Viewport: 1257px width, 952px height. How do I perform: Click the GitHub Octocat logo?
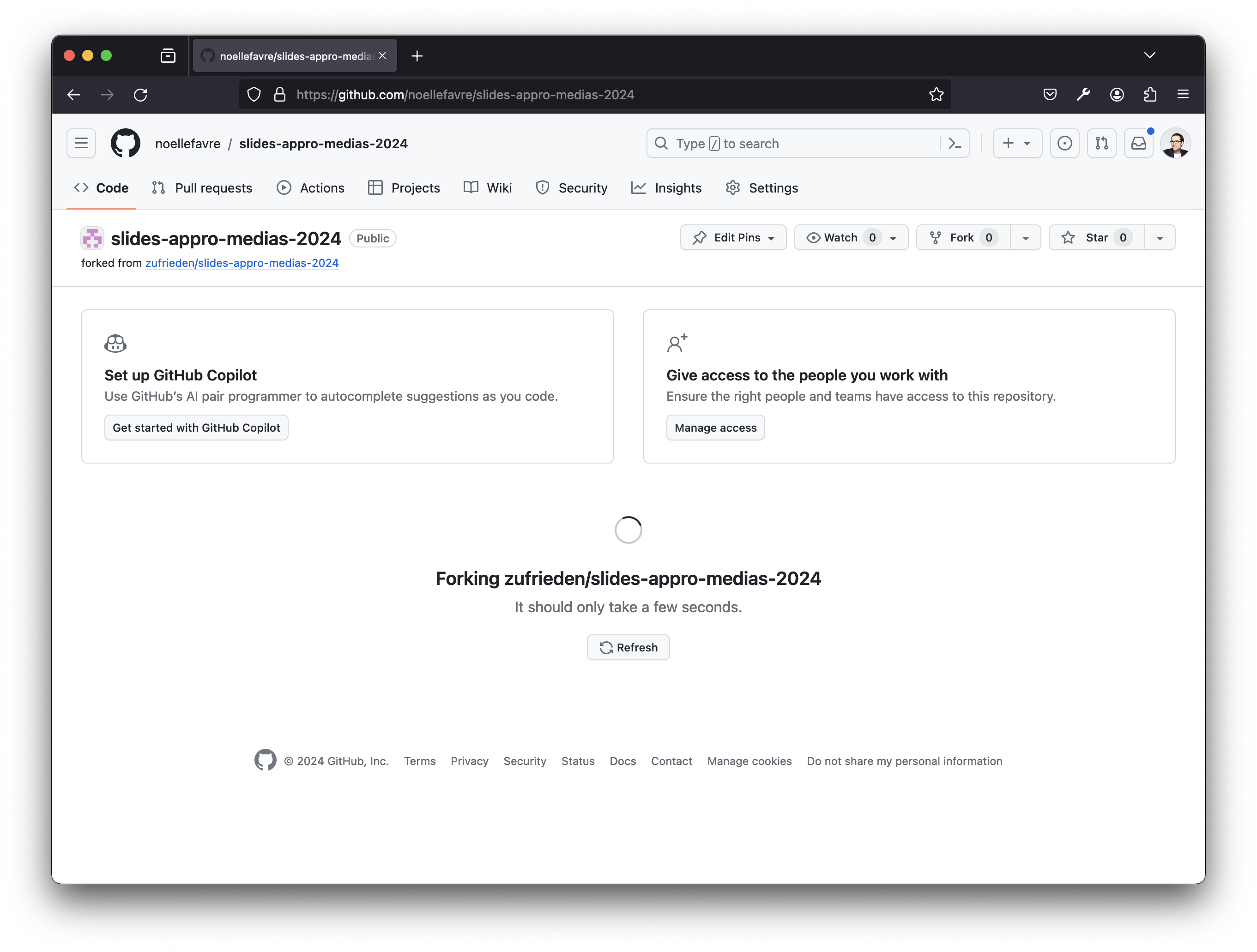[126, 143]
